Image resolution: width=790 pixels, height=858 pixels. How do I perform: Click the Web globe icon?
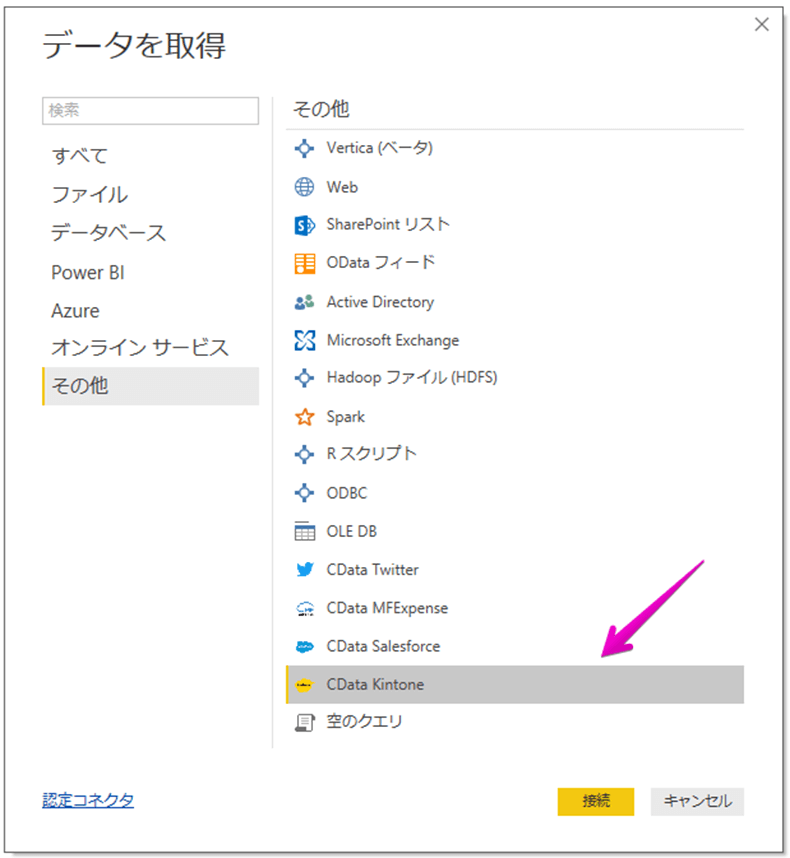point(304,187)
